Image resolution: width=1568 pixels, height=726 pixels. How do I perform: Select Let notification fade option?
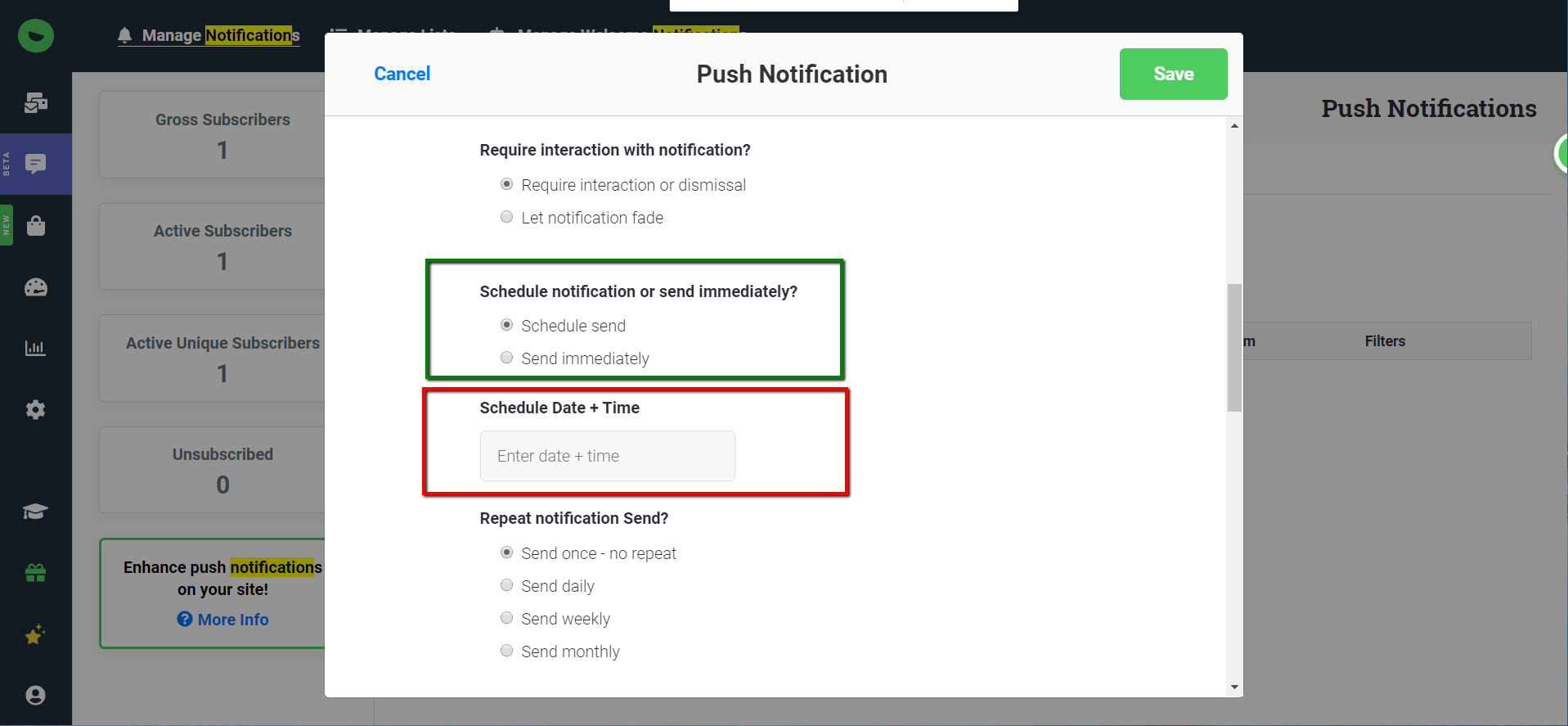[x=506, y=217]
